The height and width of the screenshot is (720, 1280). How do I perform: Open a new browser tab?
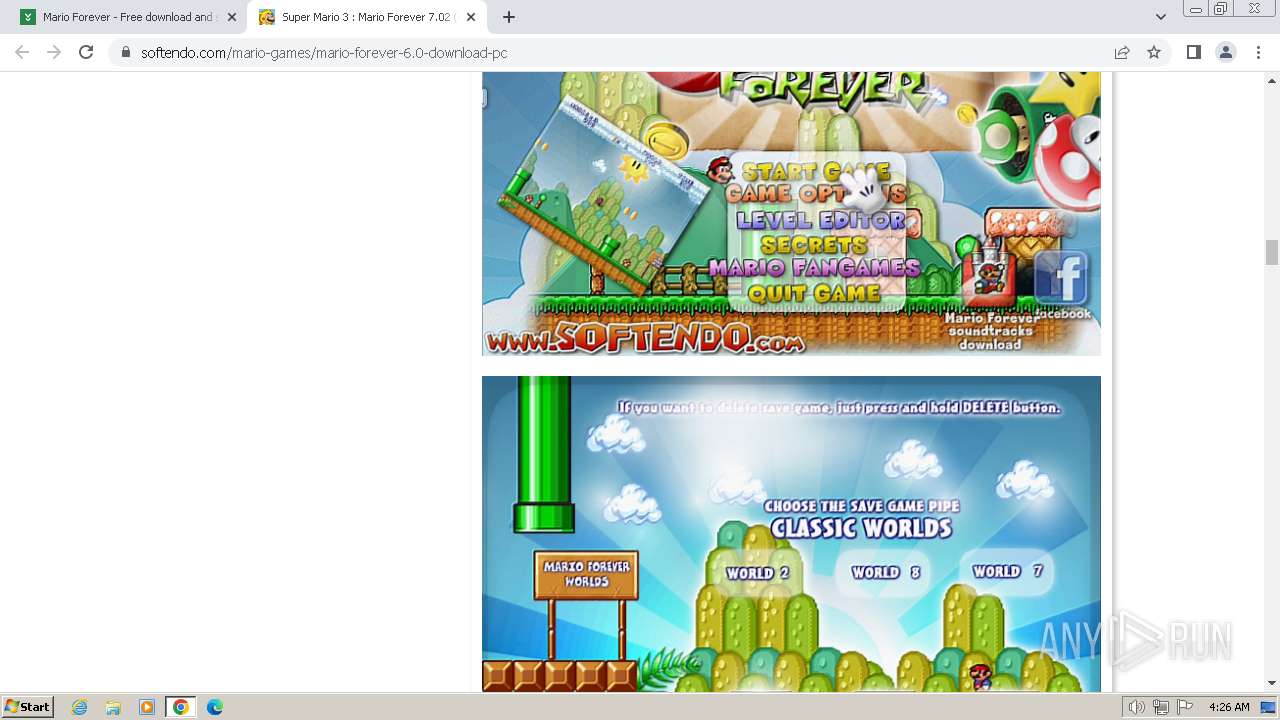point(509,17)
